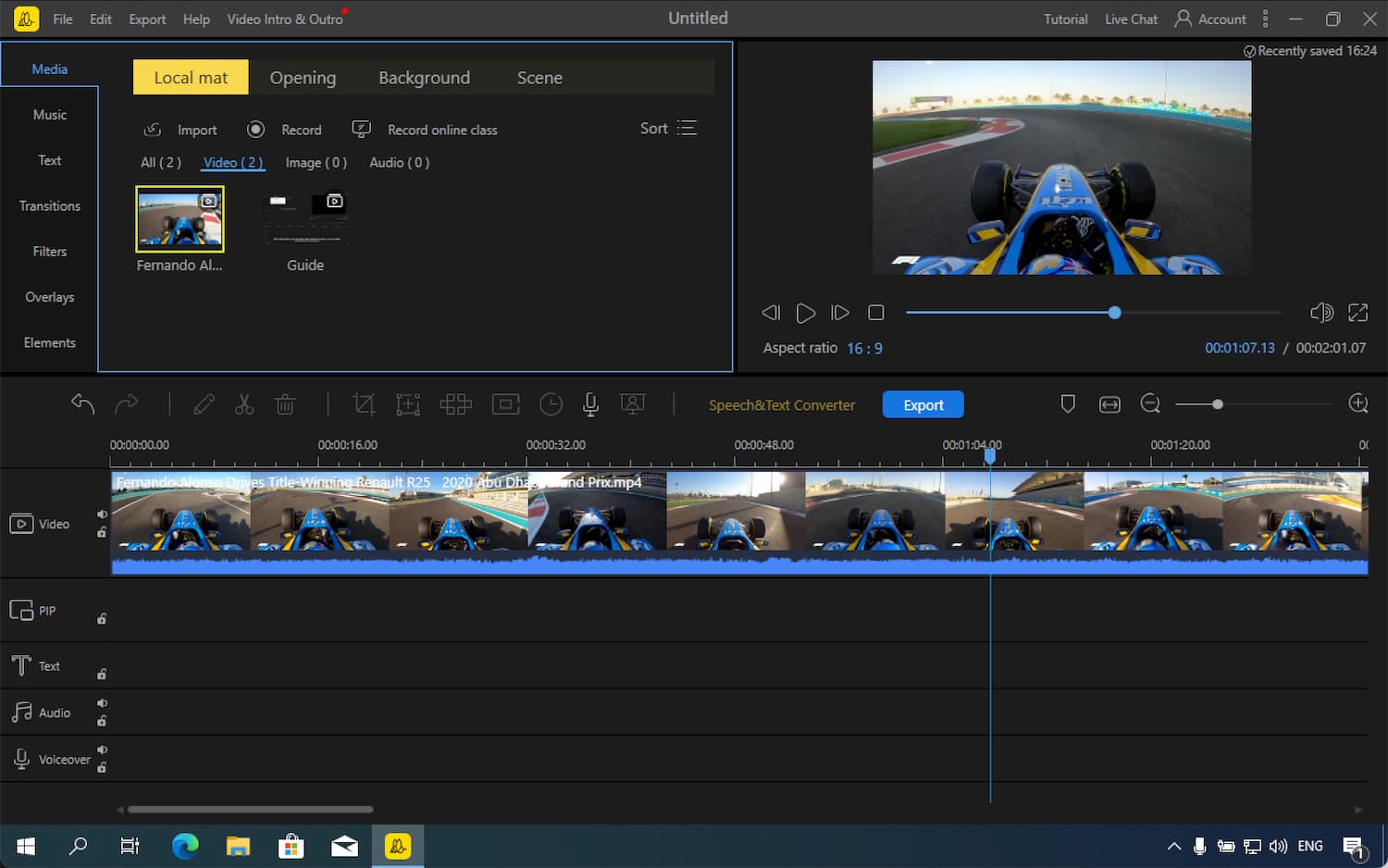Stop the preview playback
The image size is (1388, 868).
[876, 313]
